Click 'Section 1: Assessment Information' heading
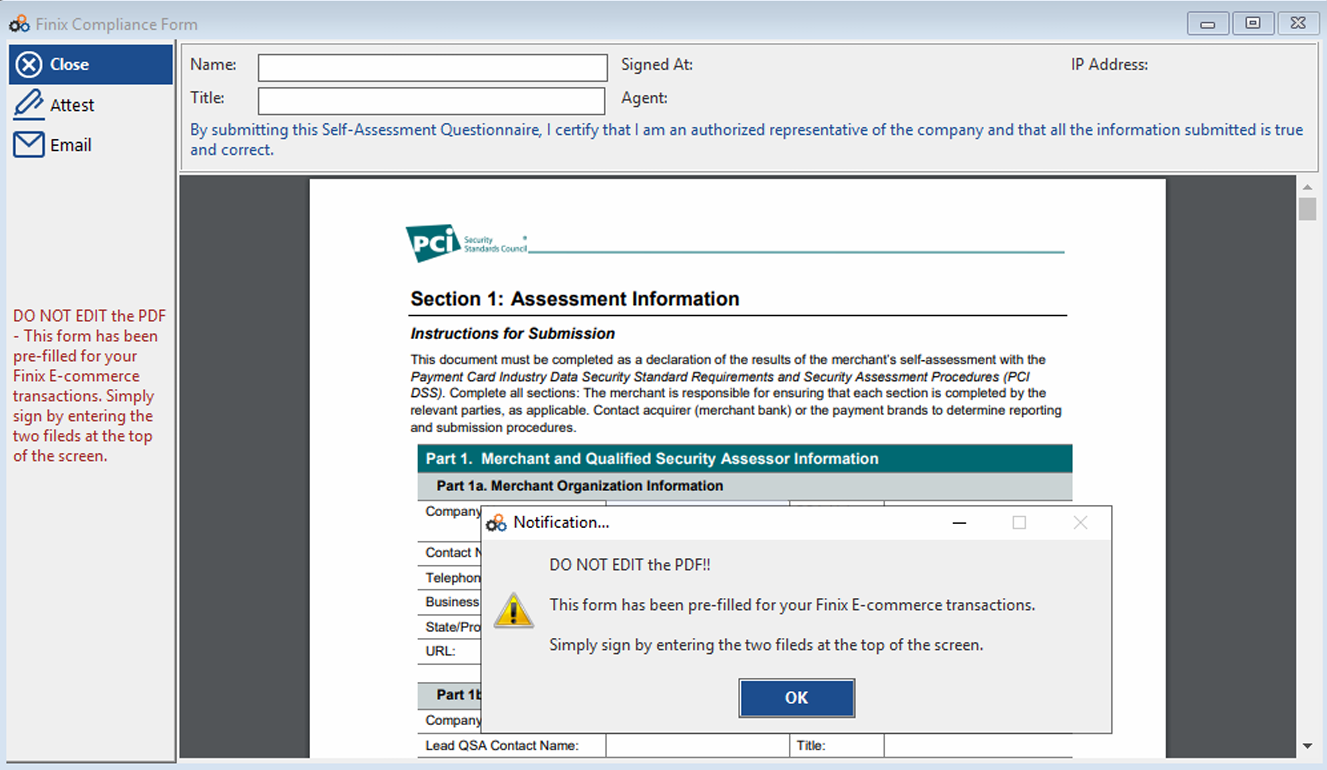 coord(575,299)
